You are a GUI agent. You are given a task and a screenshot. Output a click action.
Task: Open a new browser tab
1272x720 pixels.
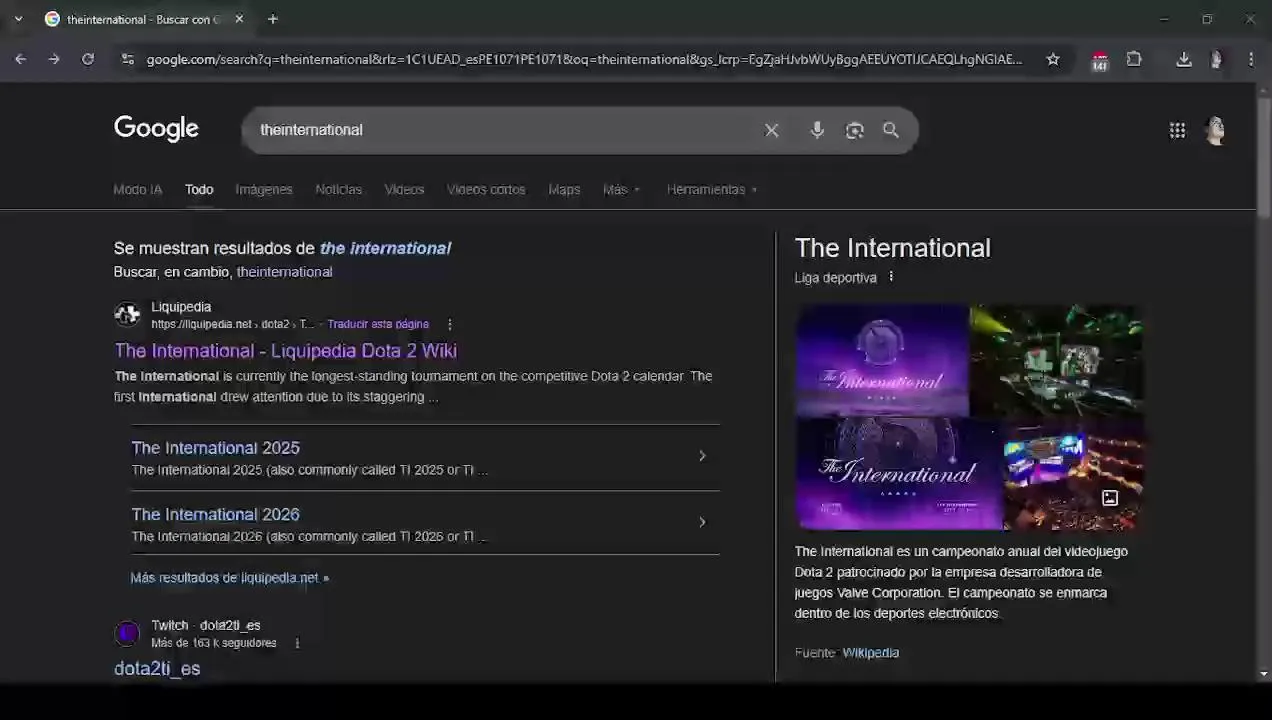pos(273,19)
